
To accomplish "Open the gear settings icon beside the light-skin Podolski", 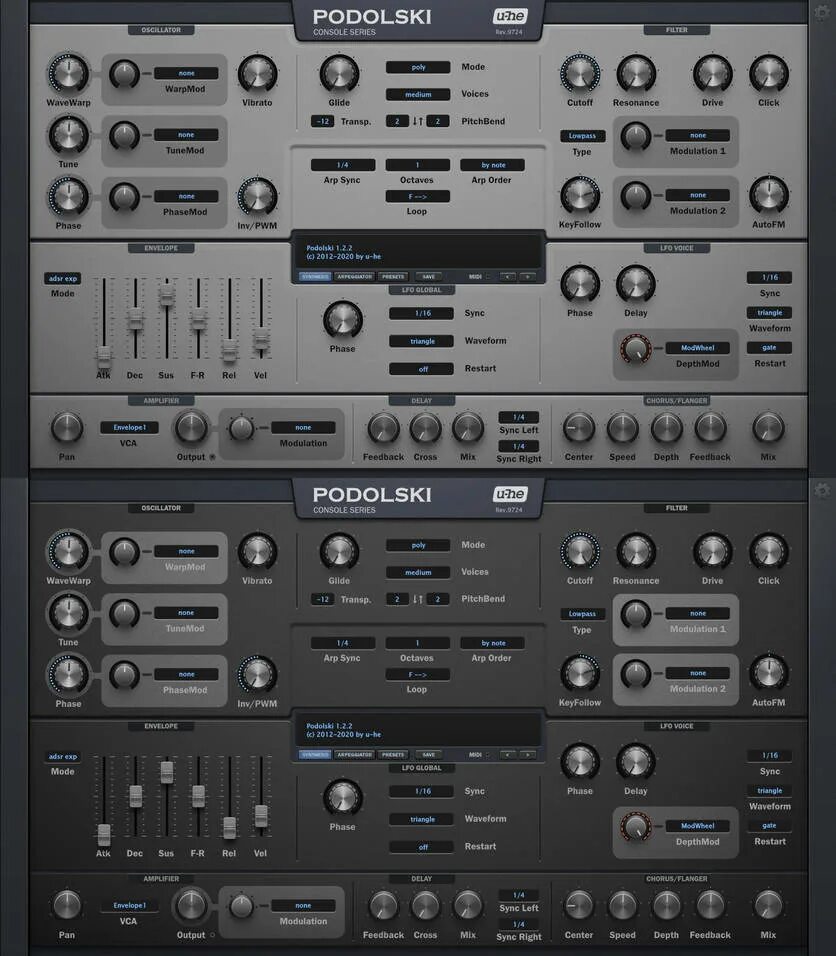I will tap(822, 12).
